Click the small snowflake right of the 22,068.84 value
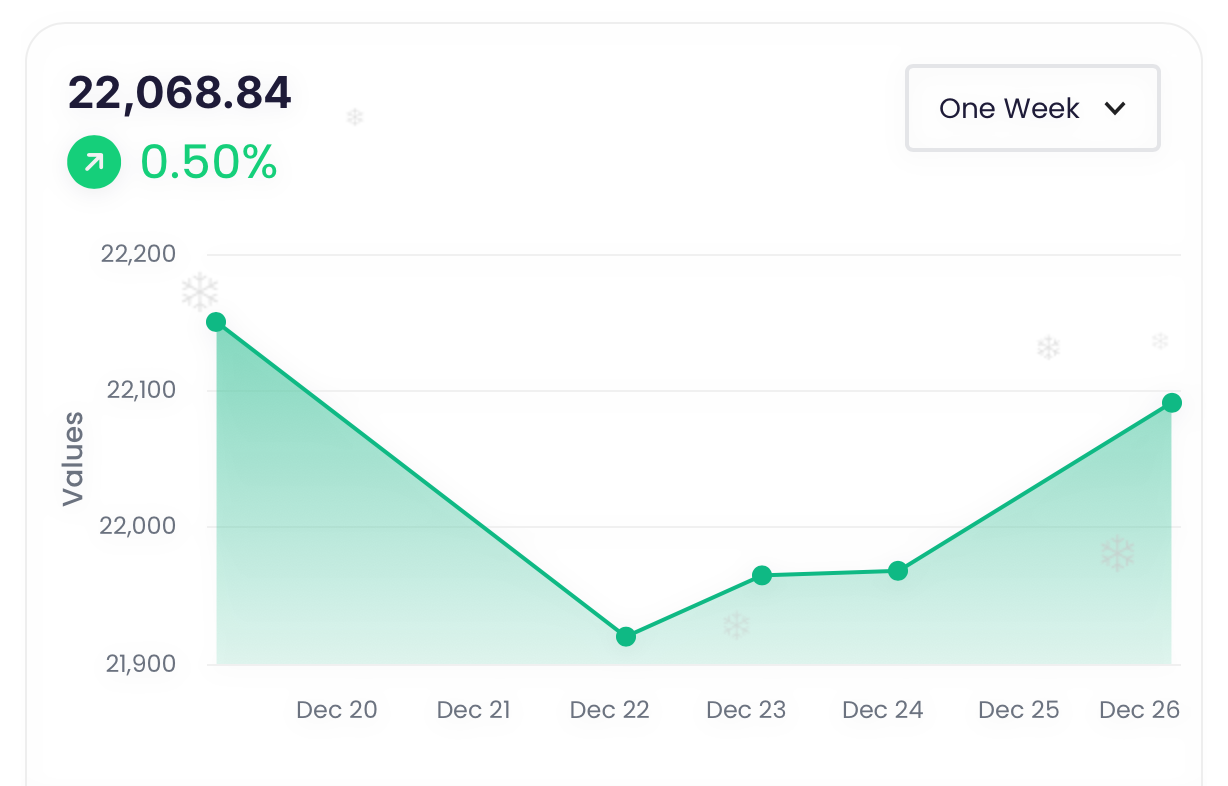The width and height of the screenshot is (1228, 786). (354, 117)
